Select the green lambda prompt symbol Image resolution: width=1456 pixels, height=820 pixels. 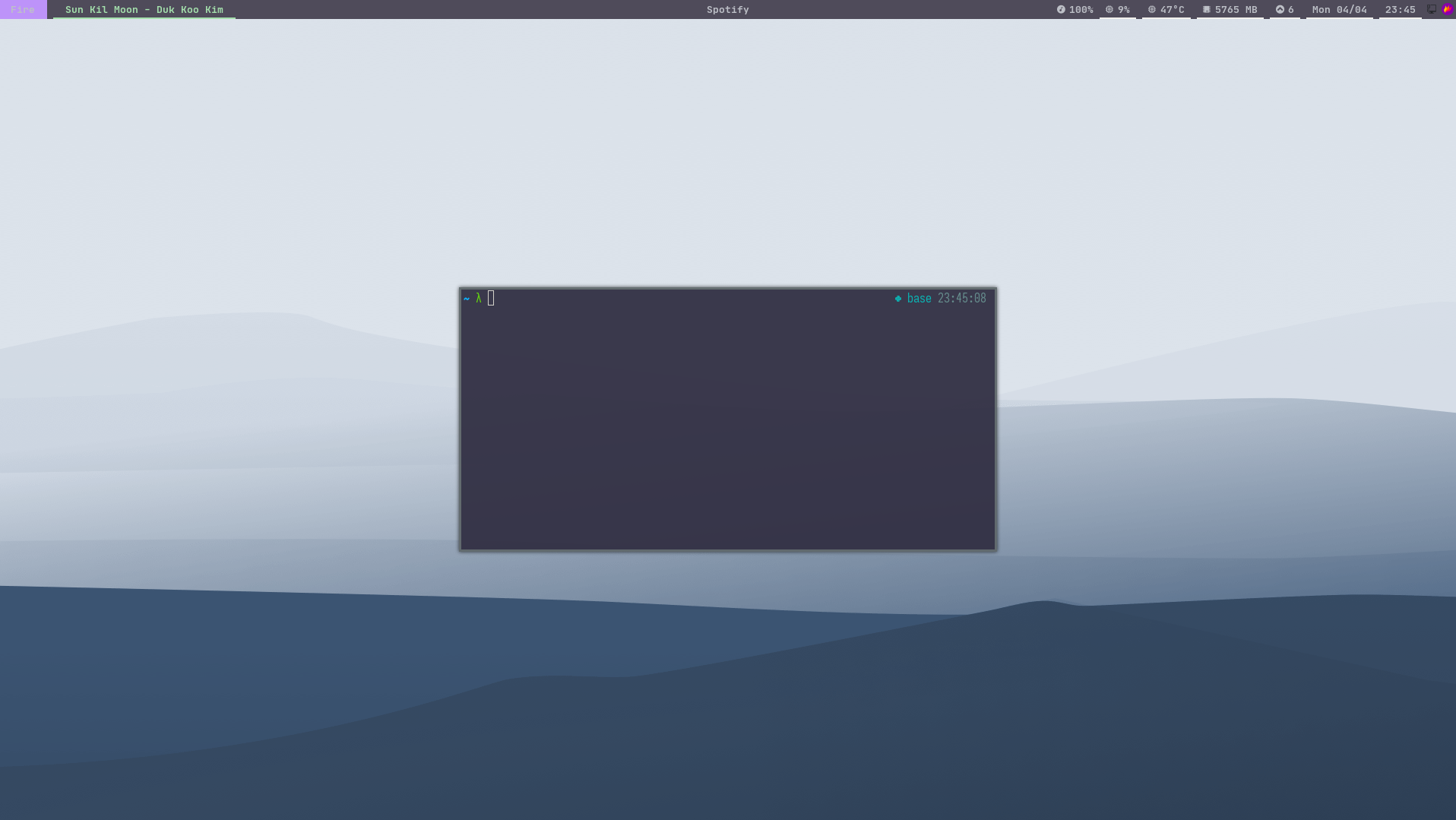click(x=478, y=298)
